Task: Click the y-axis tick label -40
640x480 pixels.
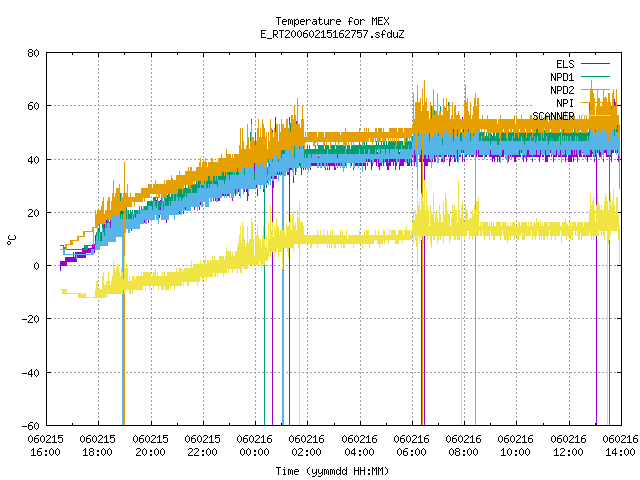Action: tap(31, 373)
